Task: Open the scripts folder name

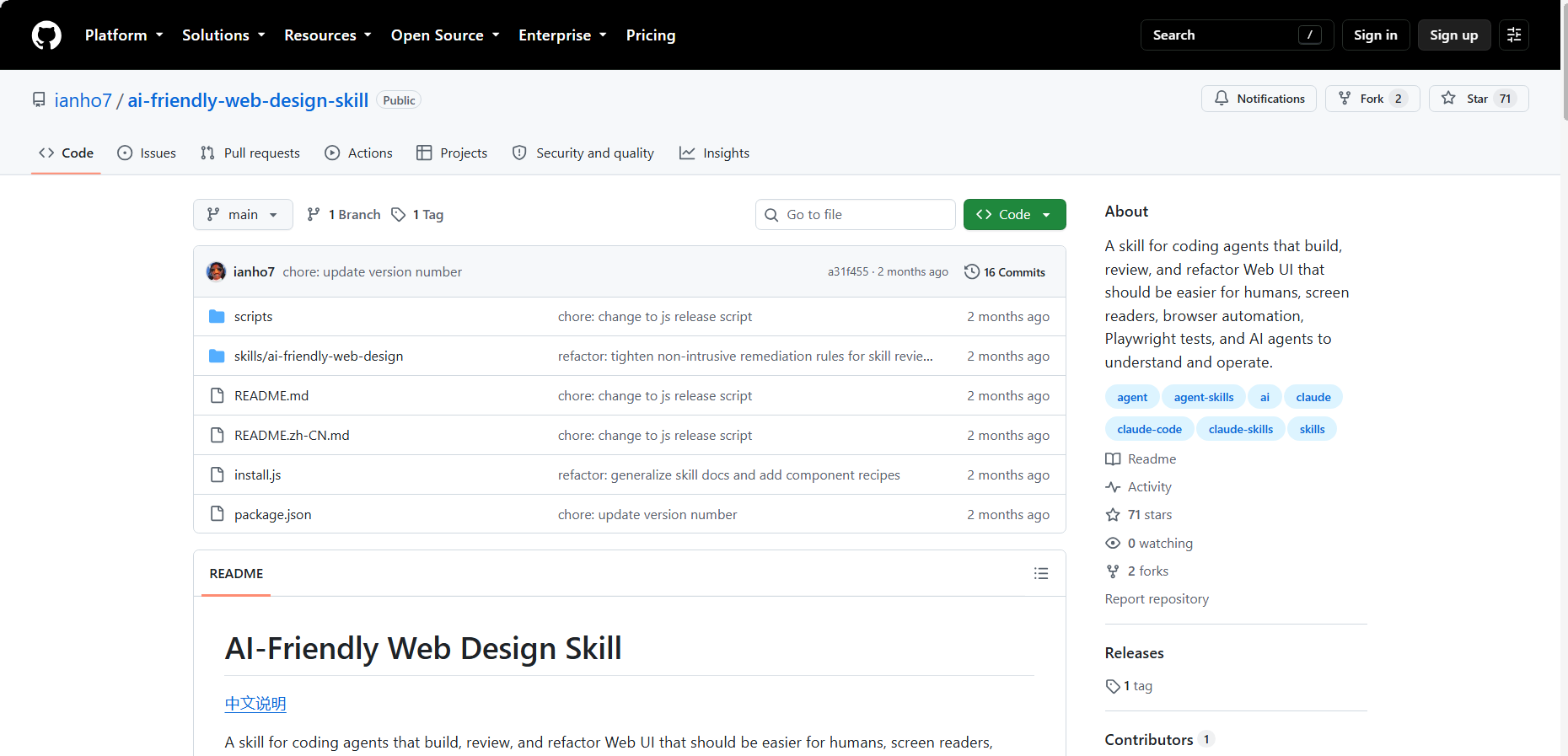Action: pos(253,316)
